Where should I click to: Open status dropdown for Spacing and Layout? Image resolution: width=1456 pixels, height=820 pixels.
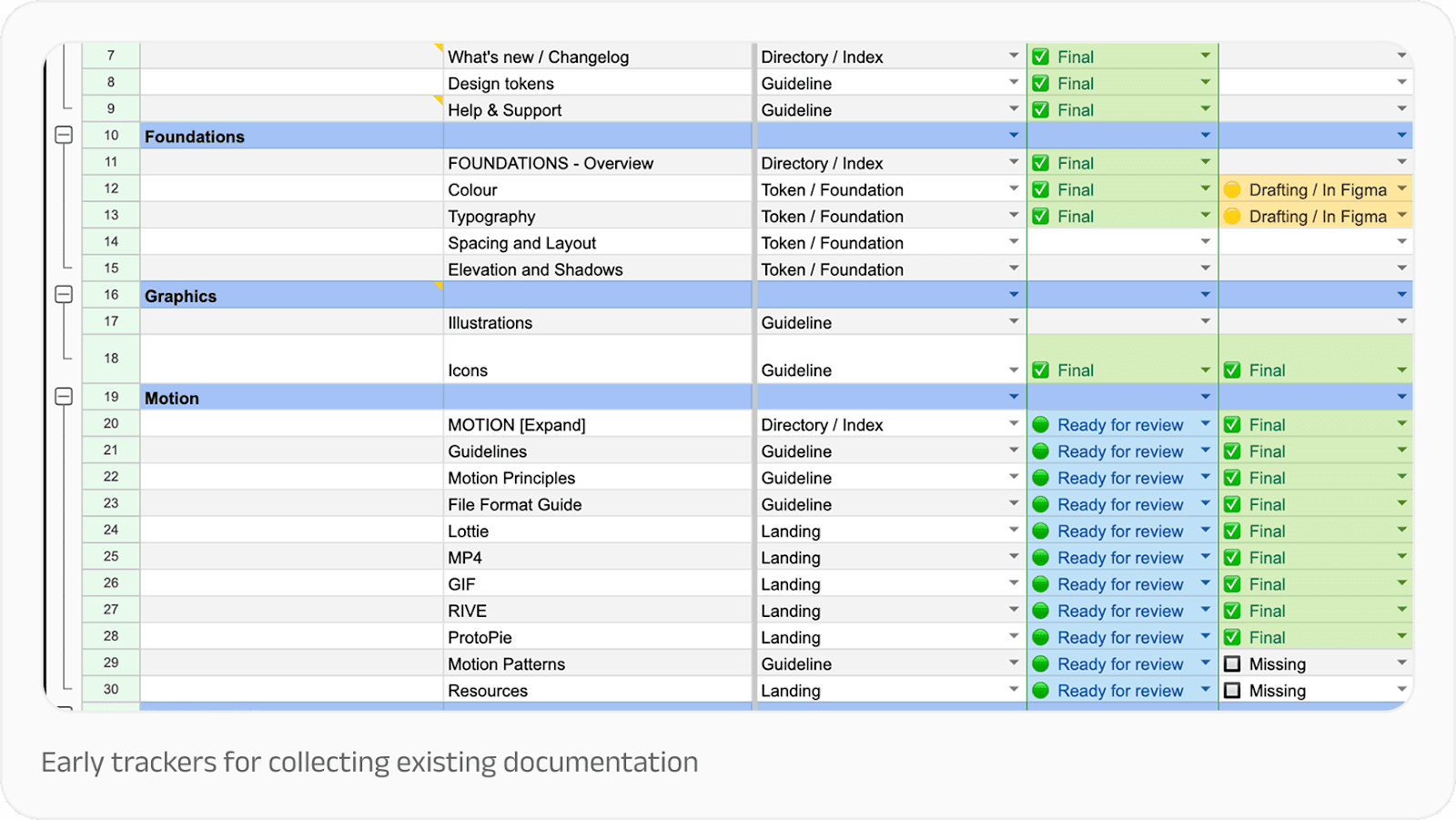[x=1205, y=241]
